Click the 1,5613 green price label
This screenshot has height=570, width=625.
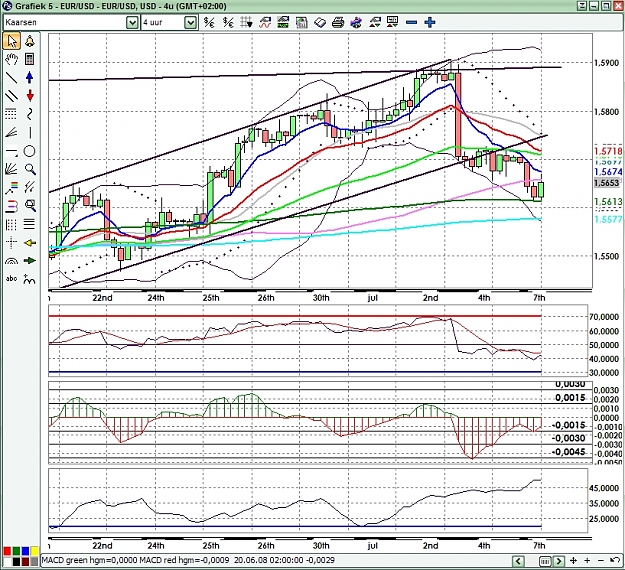tap(608, 202)
